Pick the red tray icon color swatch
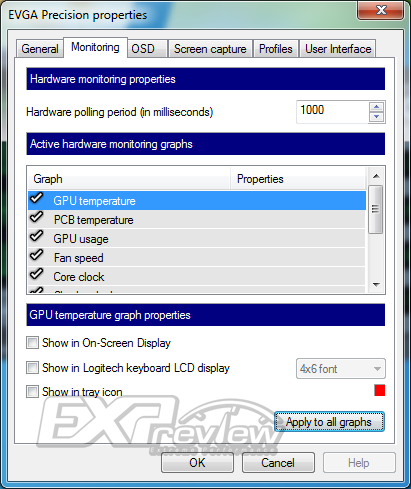 click(x=379, y=390)
